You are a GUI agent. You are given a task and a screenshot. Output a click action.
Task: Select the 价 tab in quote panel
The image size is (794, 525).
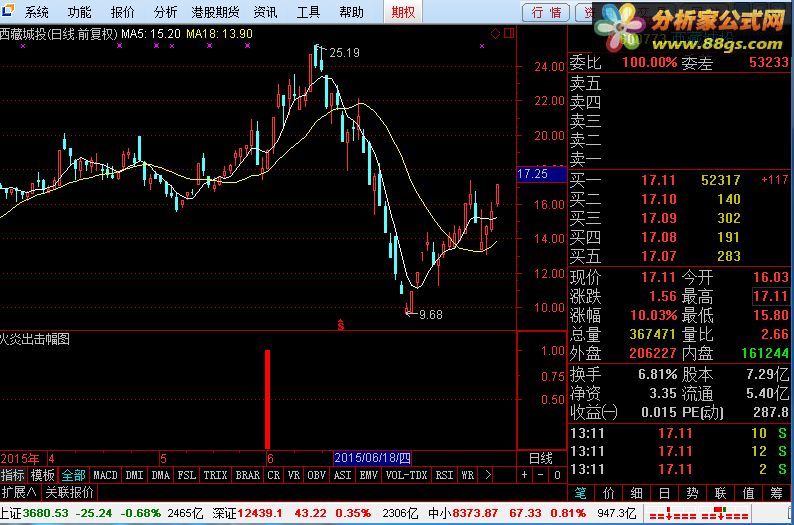click(609, 493)
